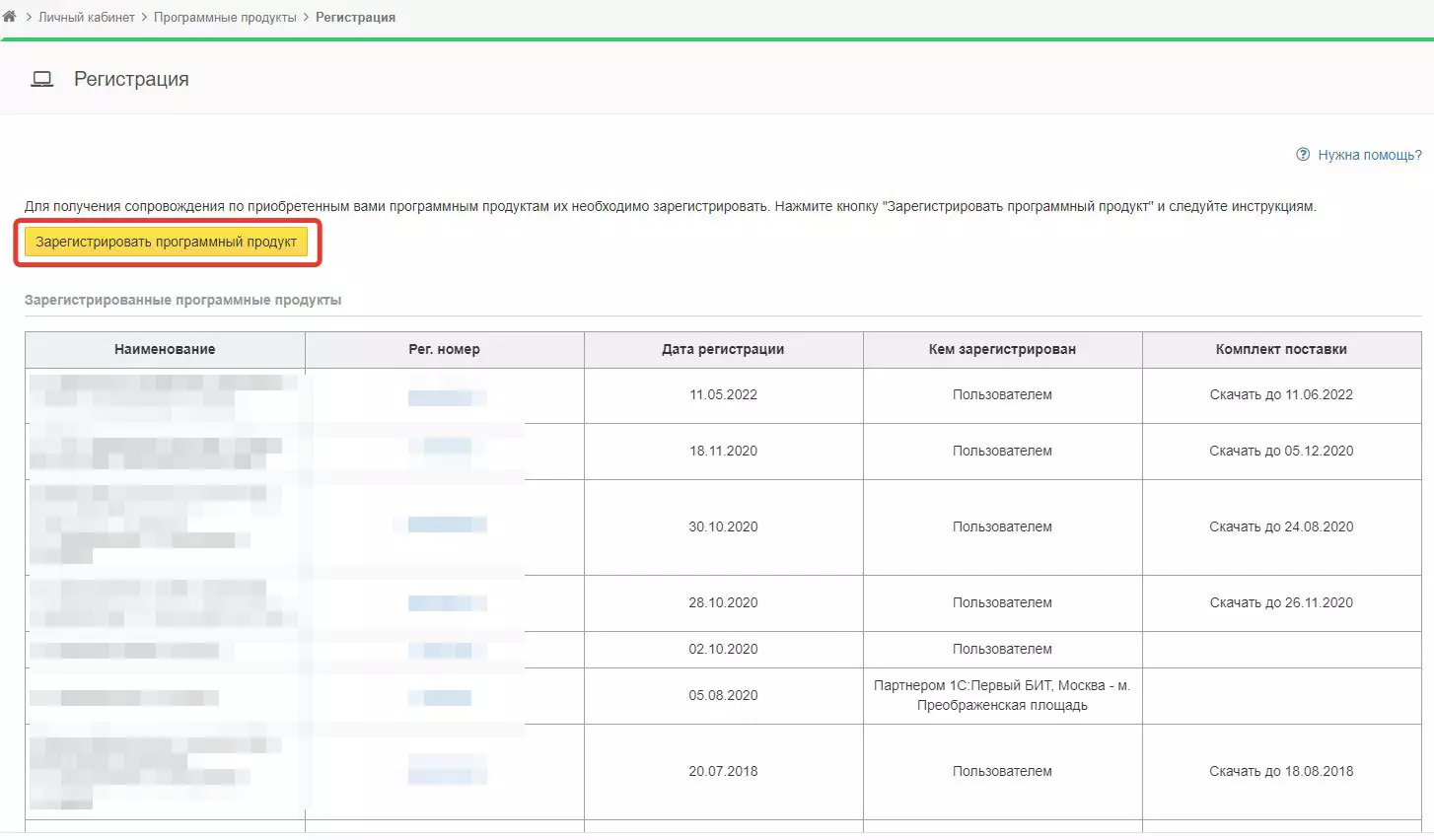The height and width of the screenshot is (840, 1434).
Task: Click the question mark help icon
Action: click(1303, 155)
